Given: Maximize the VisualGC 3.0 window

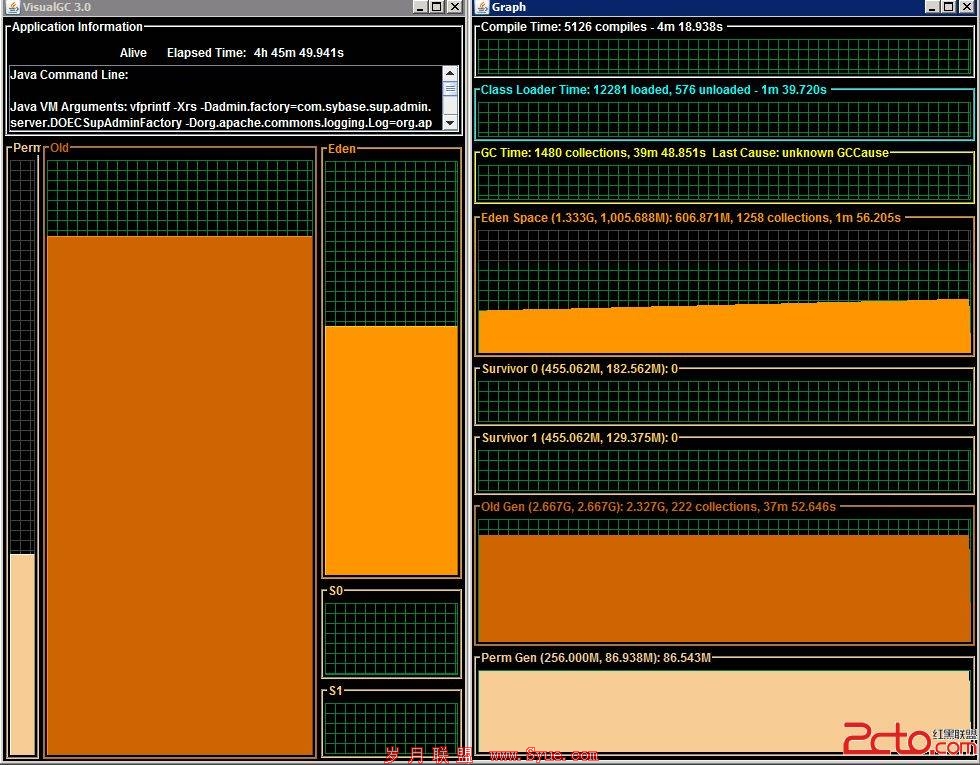Looking at the screenshot, I should pos(438,7).
